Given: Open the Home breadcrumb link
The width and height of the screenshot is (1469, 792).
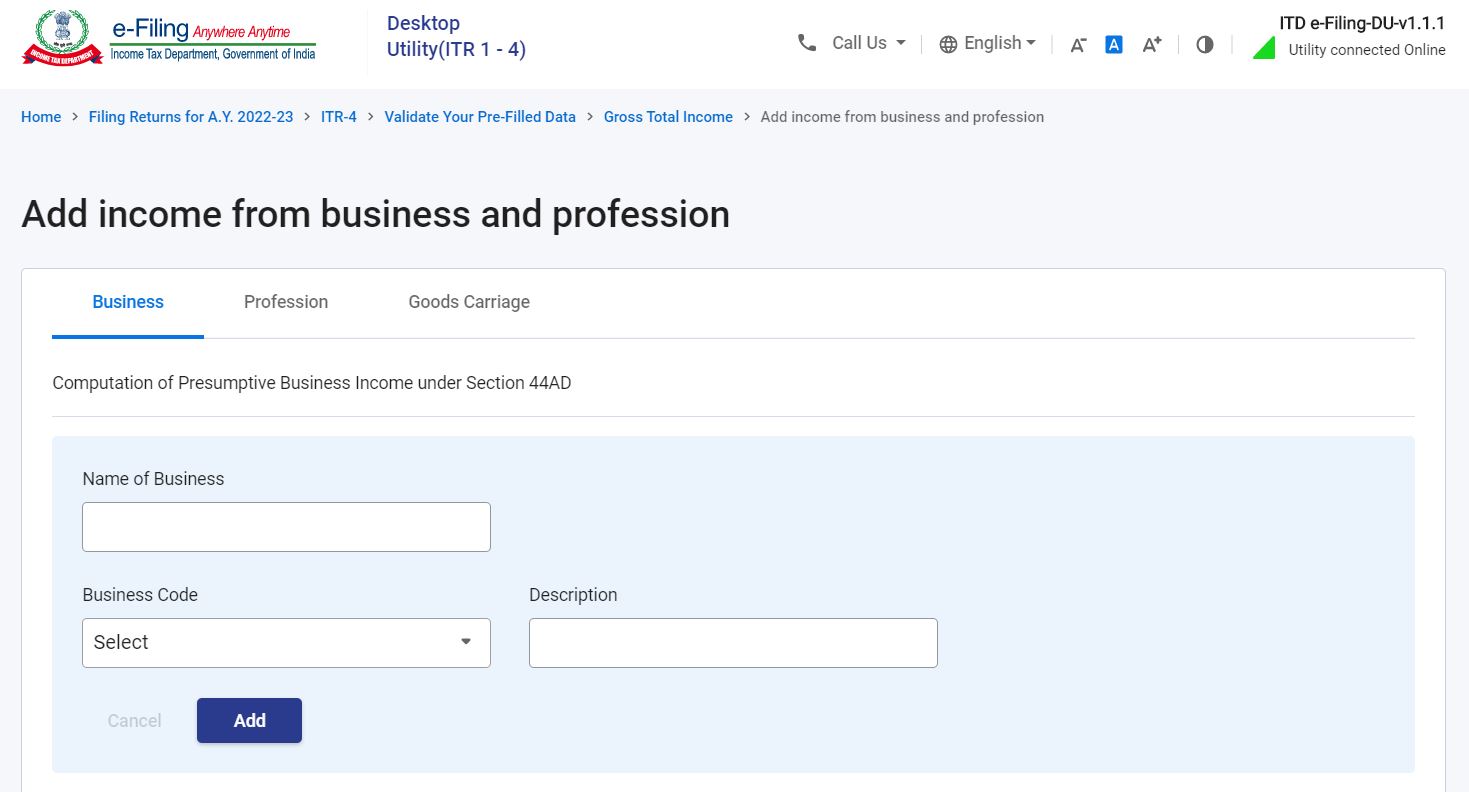Looking at the screenshot, I should click(40, 116).
